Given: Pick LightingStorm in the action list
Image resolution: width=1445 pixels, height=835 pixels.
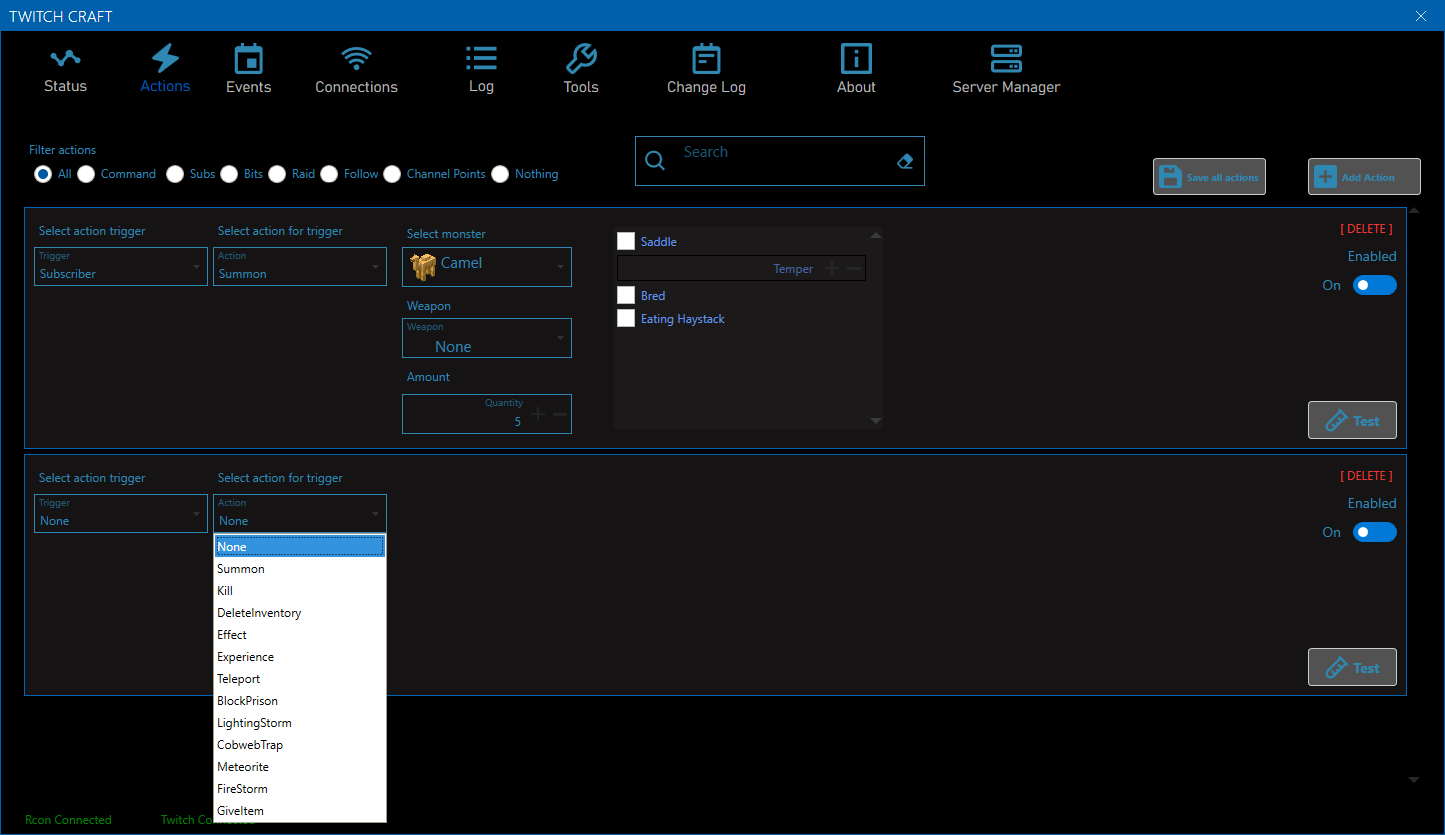Looking at the screenshot, I should click(254, 723).
